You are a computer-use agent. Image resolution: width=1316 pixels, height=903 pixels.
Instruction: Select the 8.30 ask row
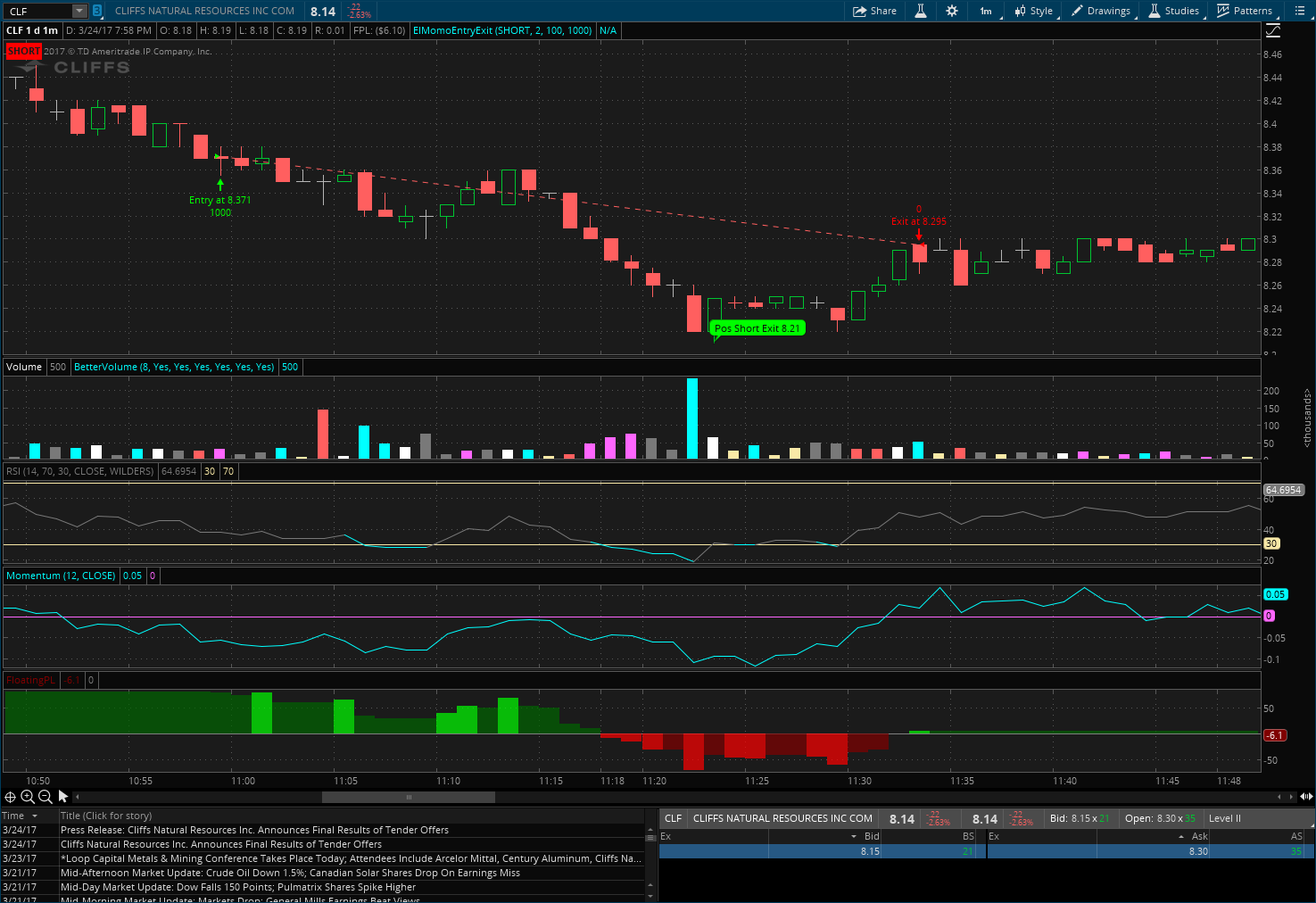pyautogui.click(x=1149, y=851)
